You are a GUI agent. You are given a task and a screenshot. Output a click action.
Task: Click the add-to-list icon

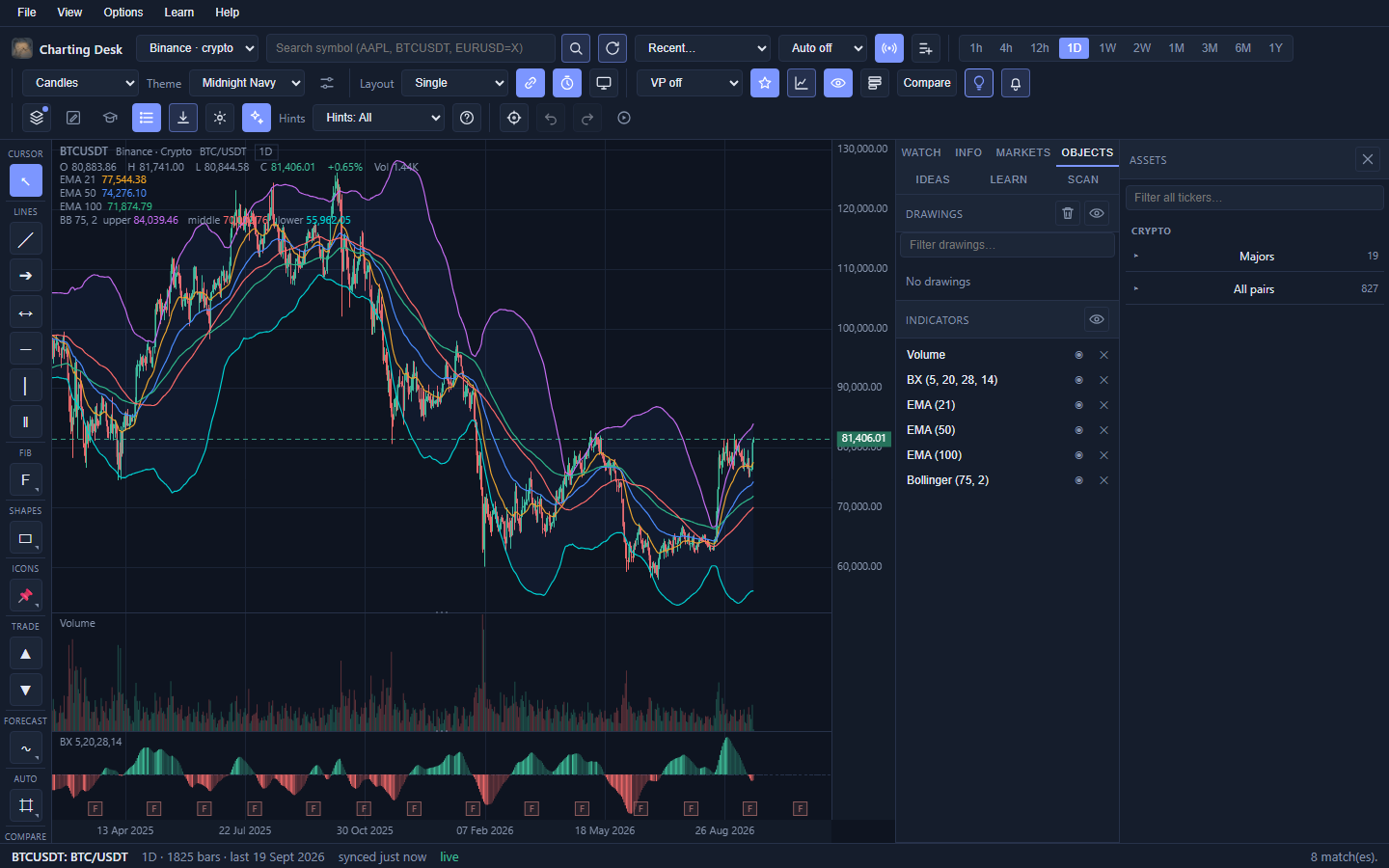[925, 48]
